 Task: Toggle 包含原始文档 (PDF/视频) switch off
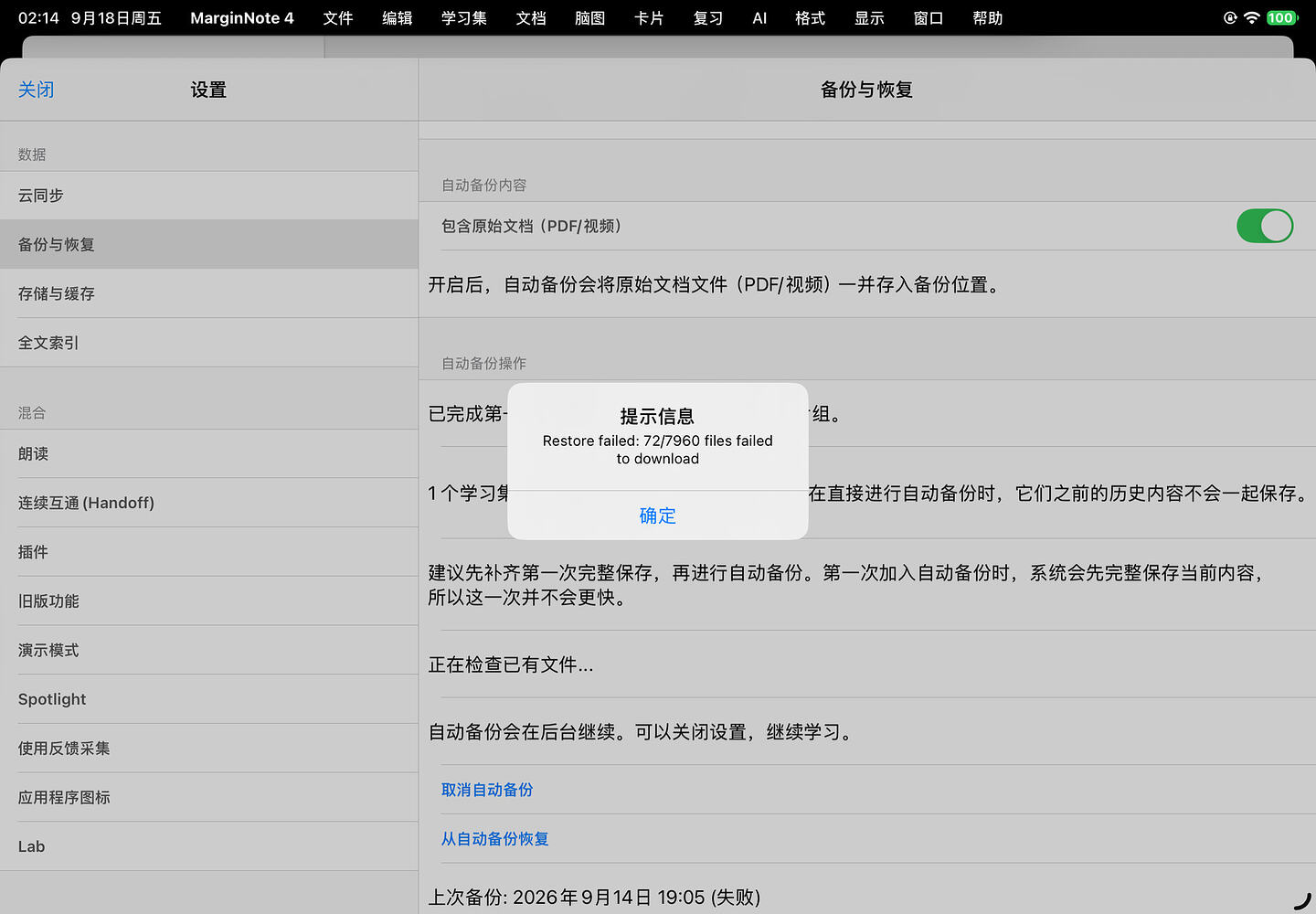[1265, 226]
